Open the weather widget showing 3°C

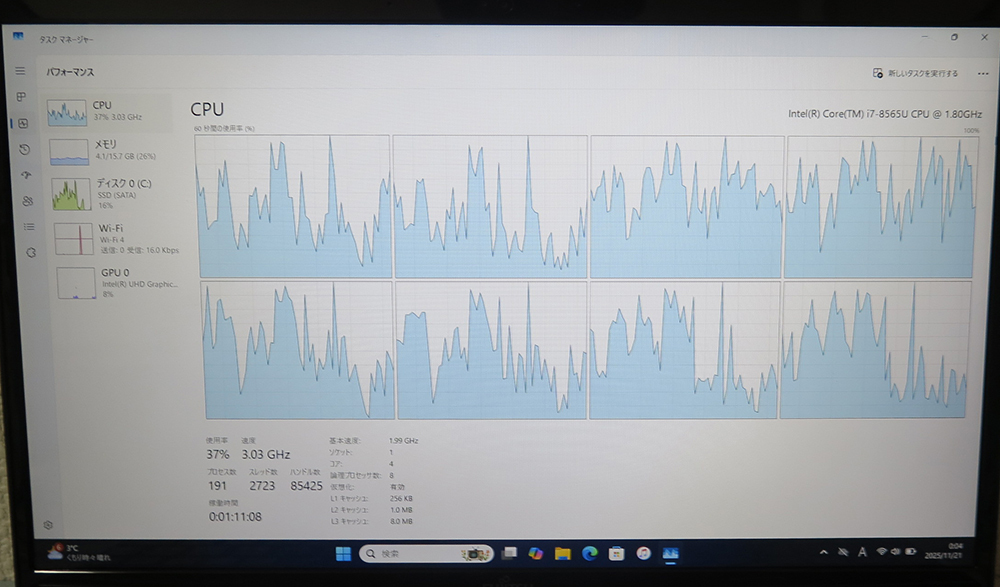pyautogui.click(x=80, y=553)
